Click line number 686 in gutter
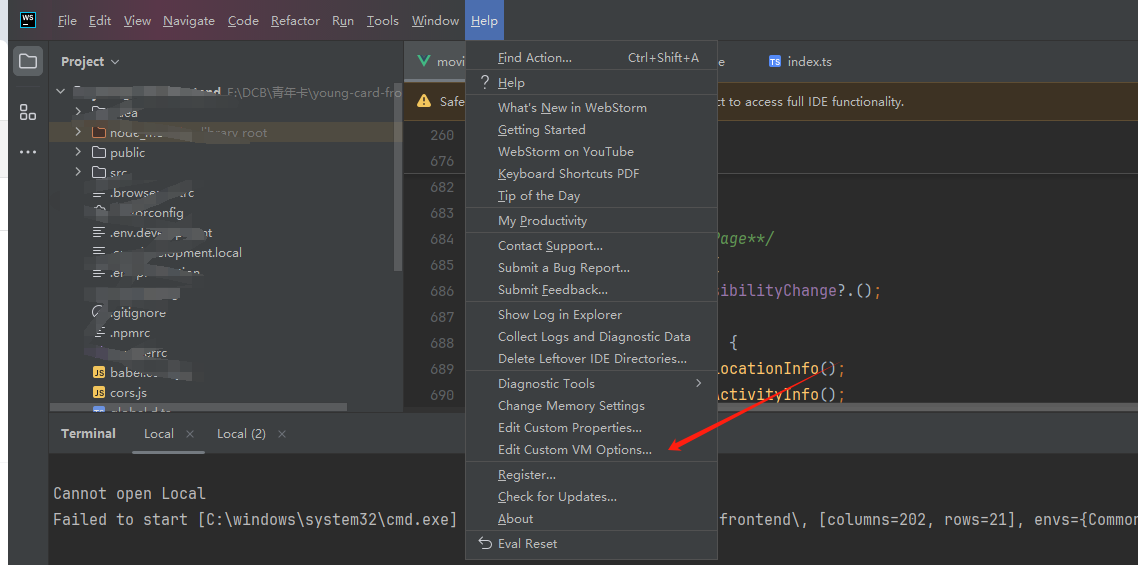The height and width of the screenshot is (565, 1138). [x=441, y=291]
